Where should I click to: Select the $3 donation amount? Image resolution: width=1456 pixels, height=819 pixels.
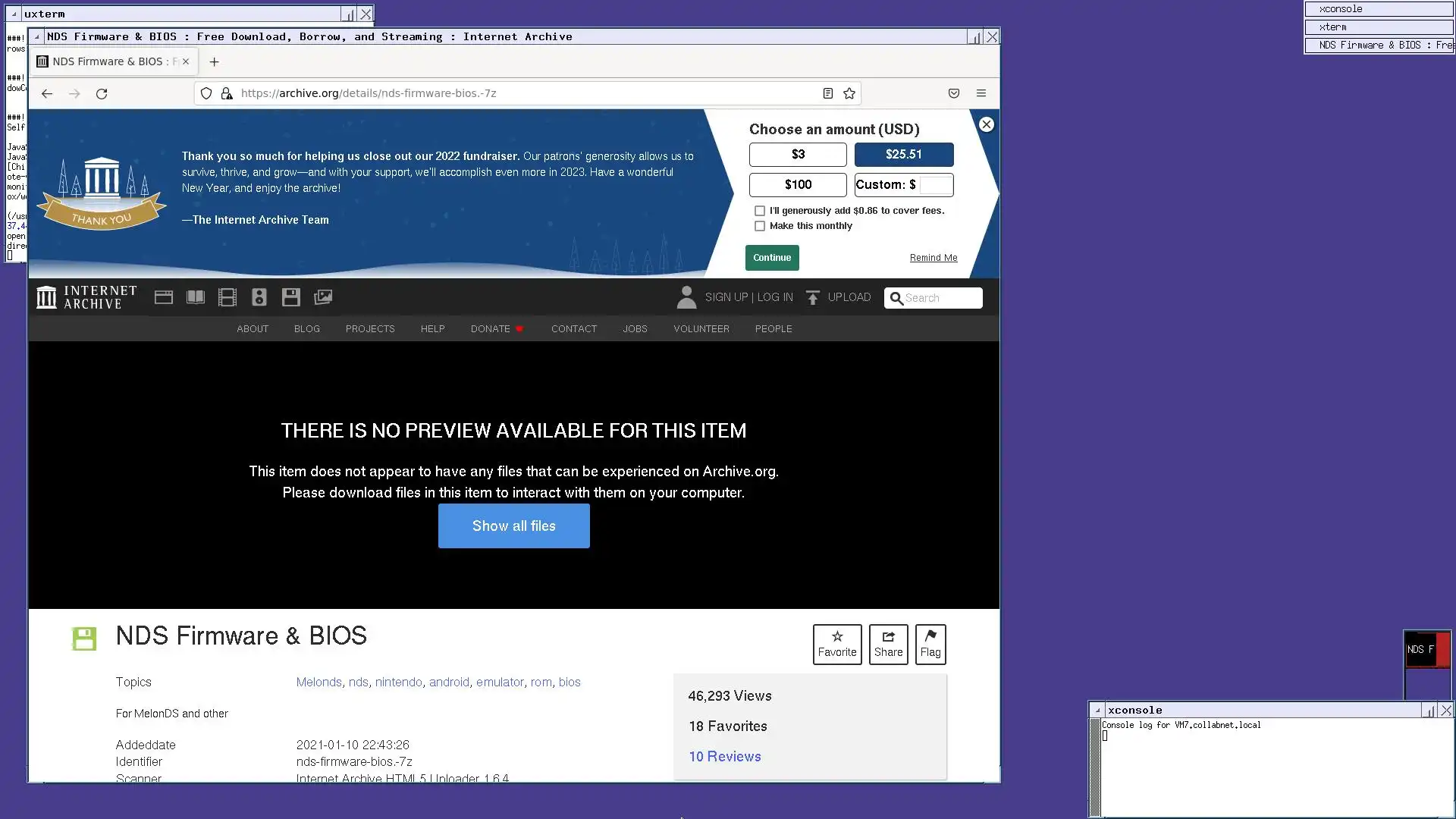pyautogui.click(x=798, y=155)
